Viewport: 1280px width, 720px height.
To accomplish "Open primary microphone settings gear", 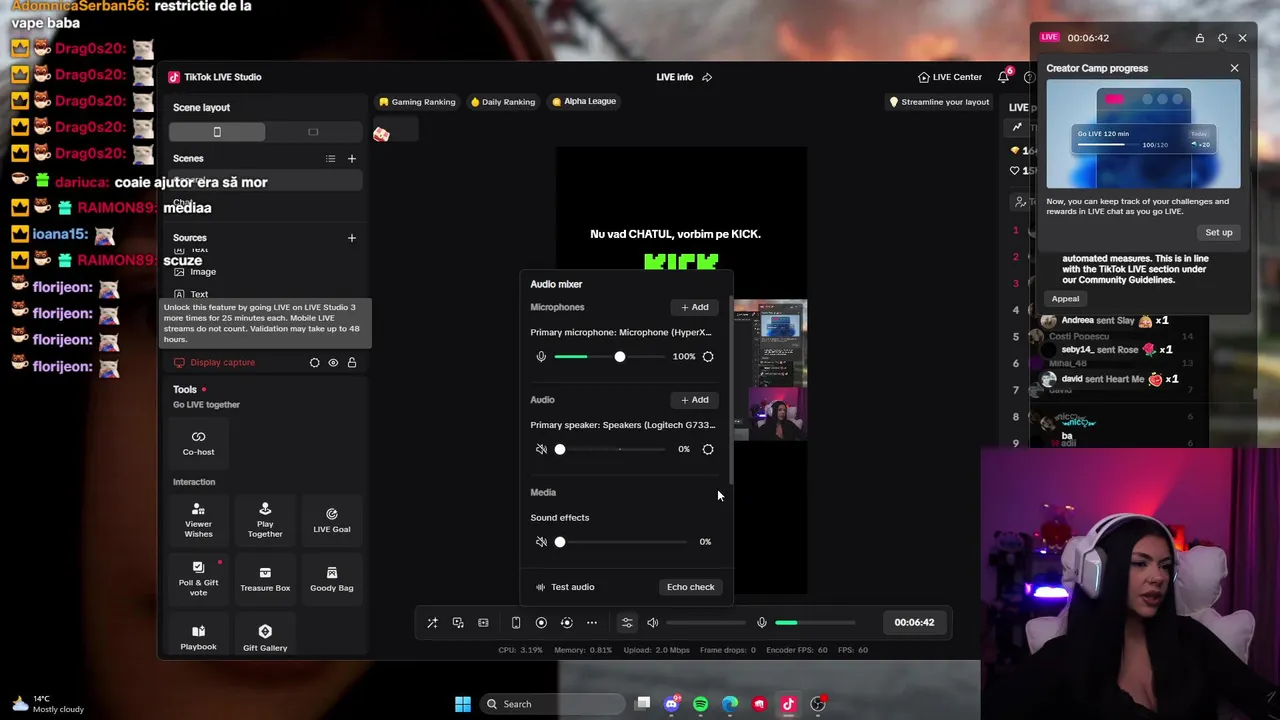I will tap(708, 356).
